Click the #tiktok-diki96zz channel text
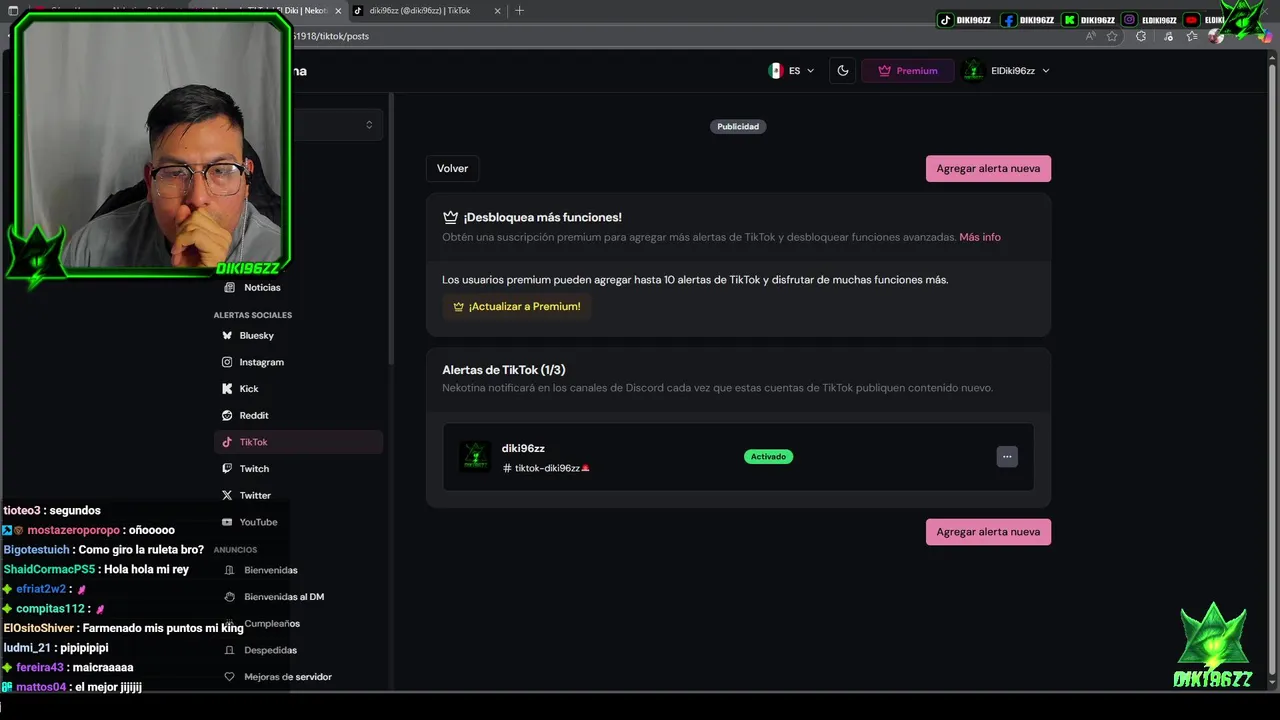This screenshot has height=720, width=1280. pyautogui.click(x=546, y=468)
